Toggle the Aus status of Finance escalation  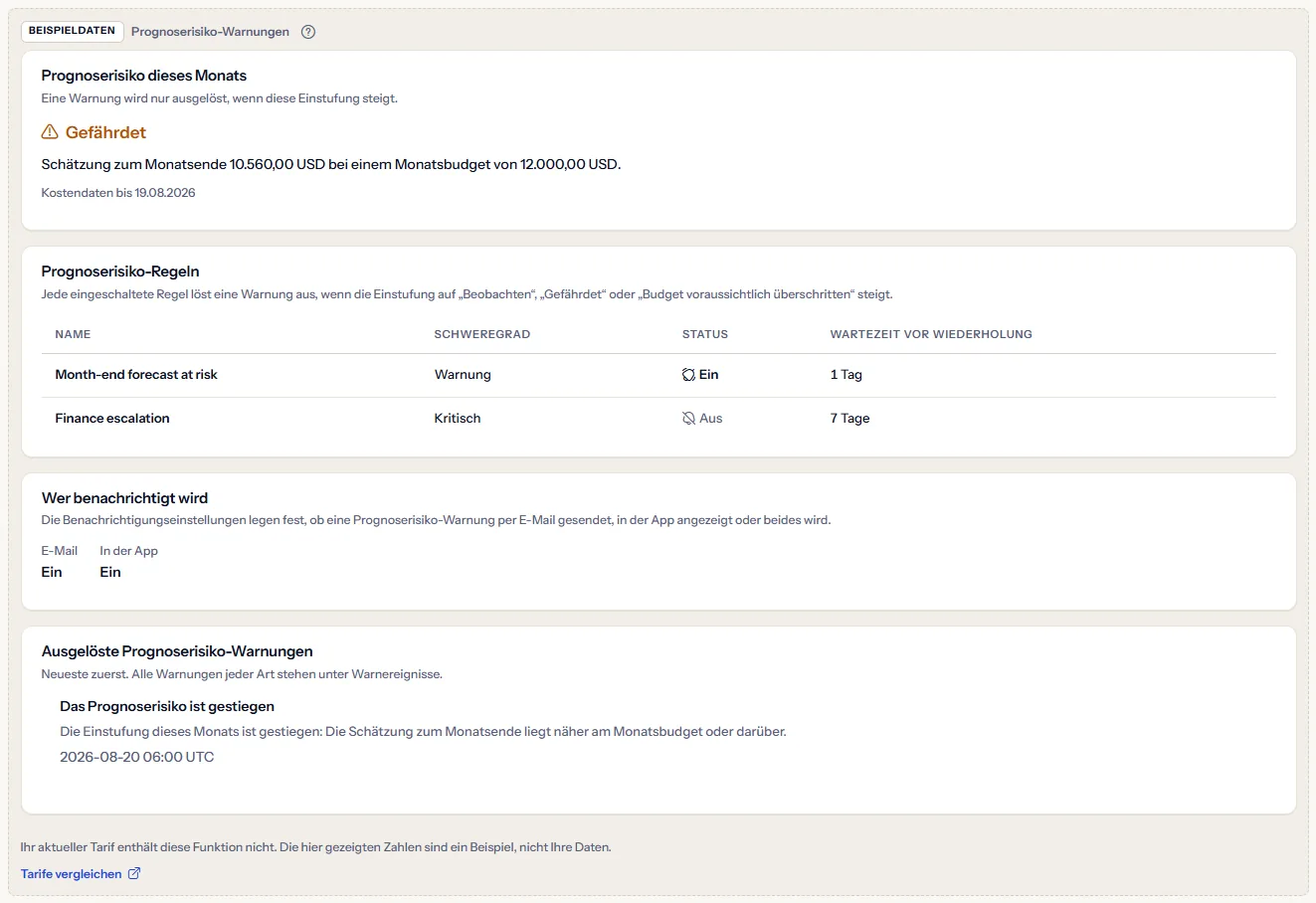702,419
